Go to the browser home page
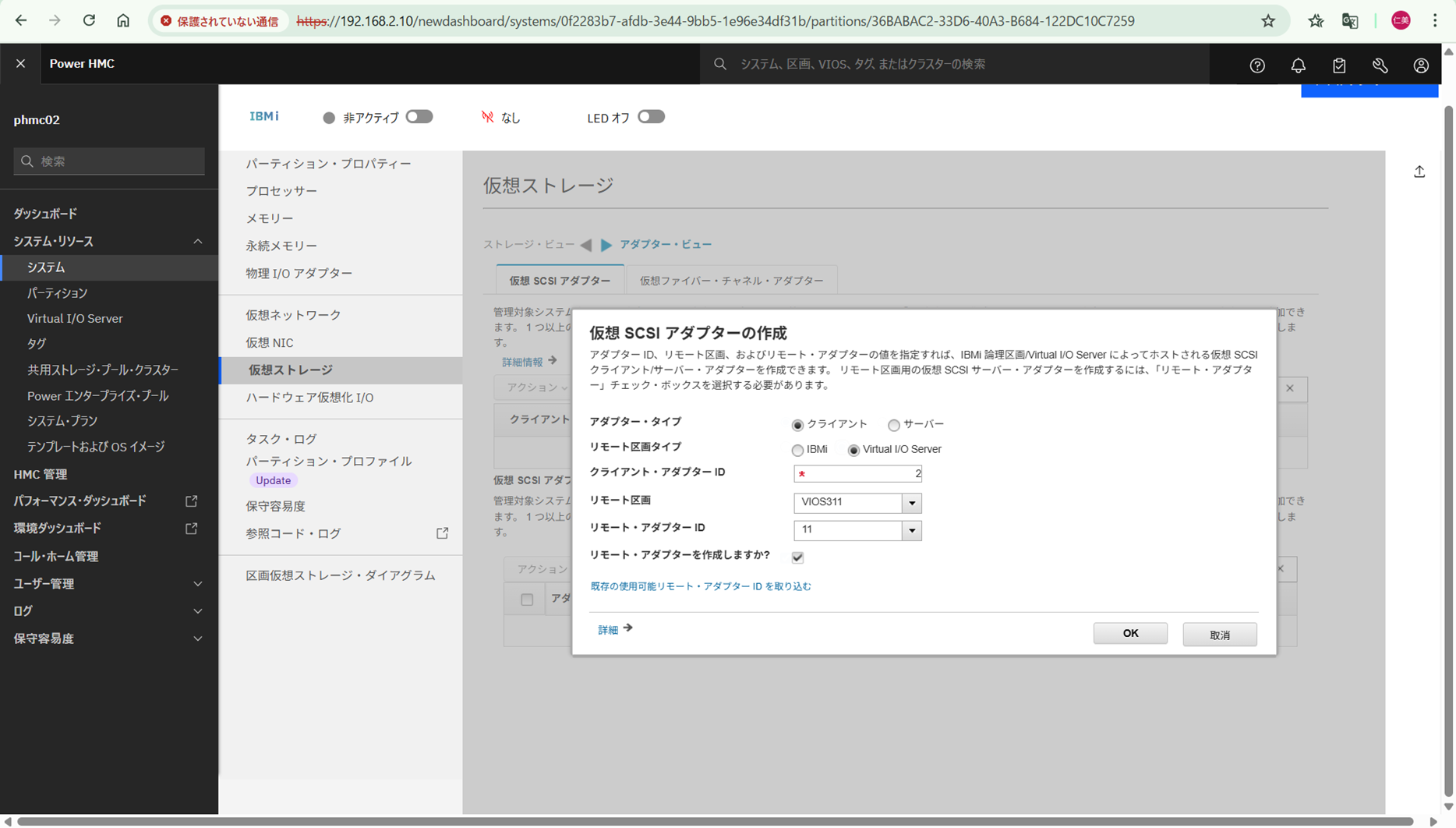The width and height of the screenshot is (1456, 828). (x=123, y=21)
